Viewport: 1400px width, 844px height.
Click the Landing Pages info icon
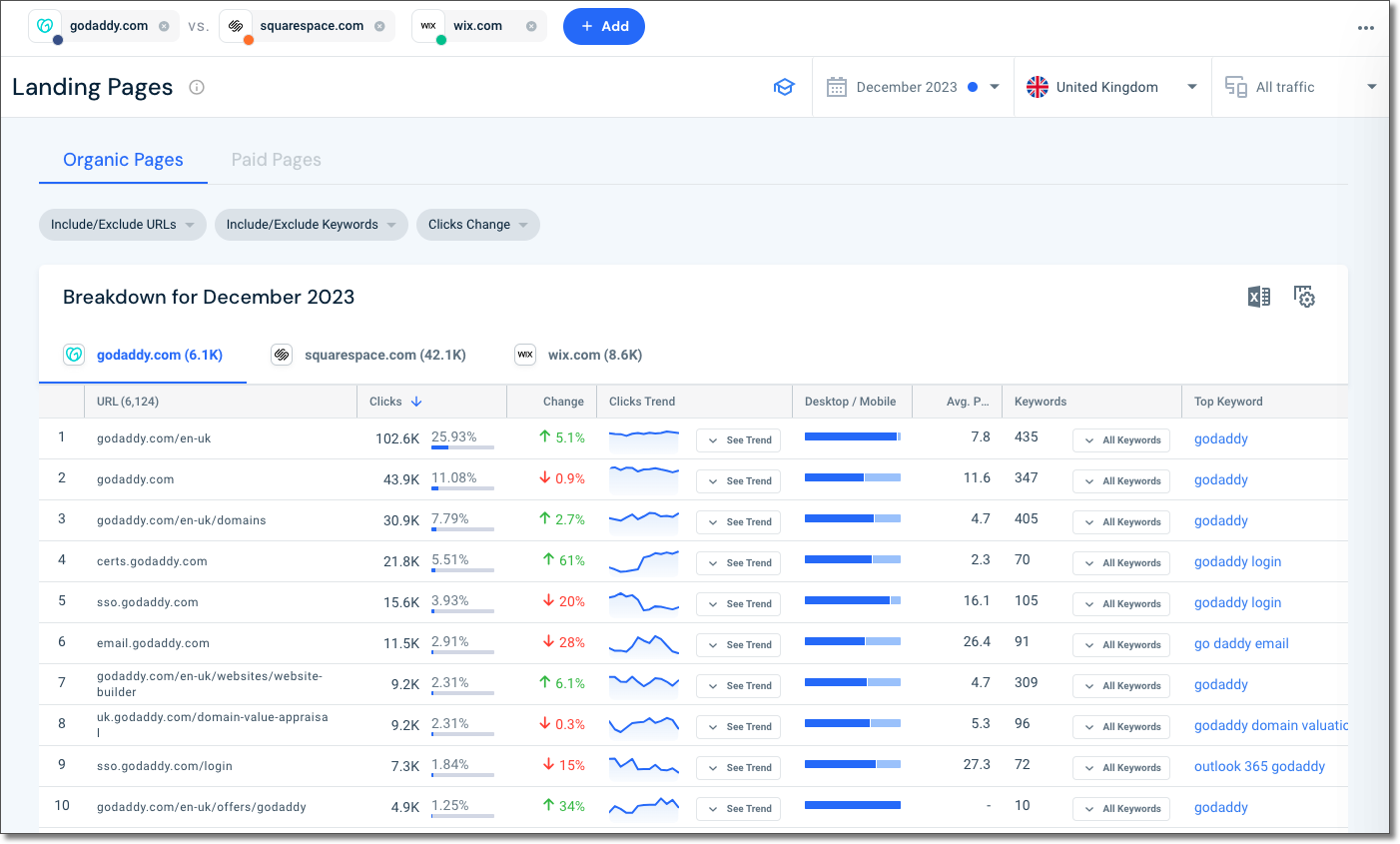pos(197,87)
